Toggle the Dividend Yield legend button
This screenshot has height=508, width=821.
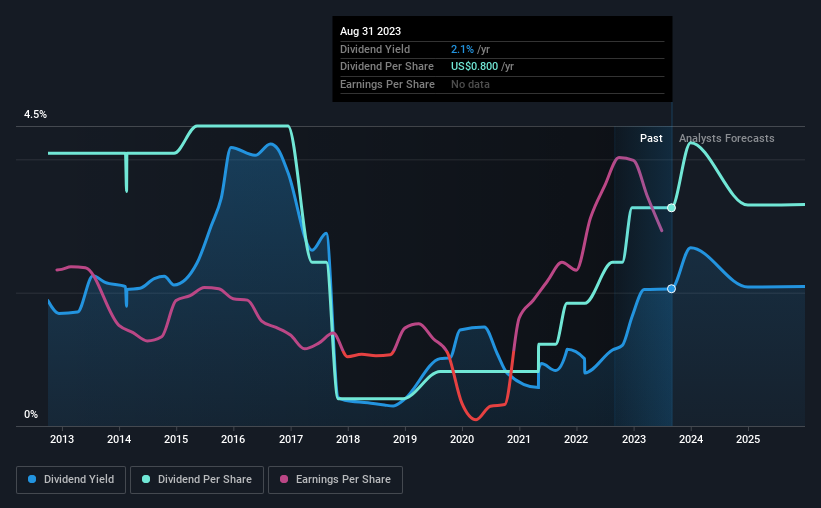[x=71, y=480]
